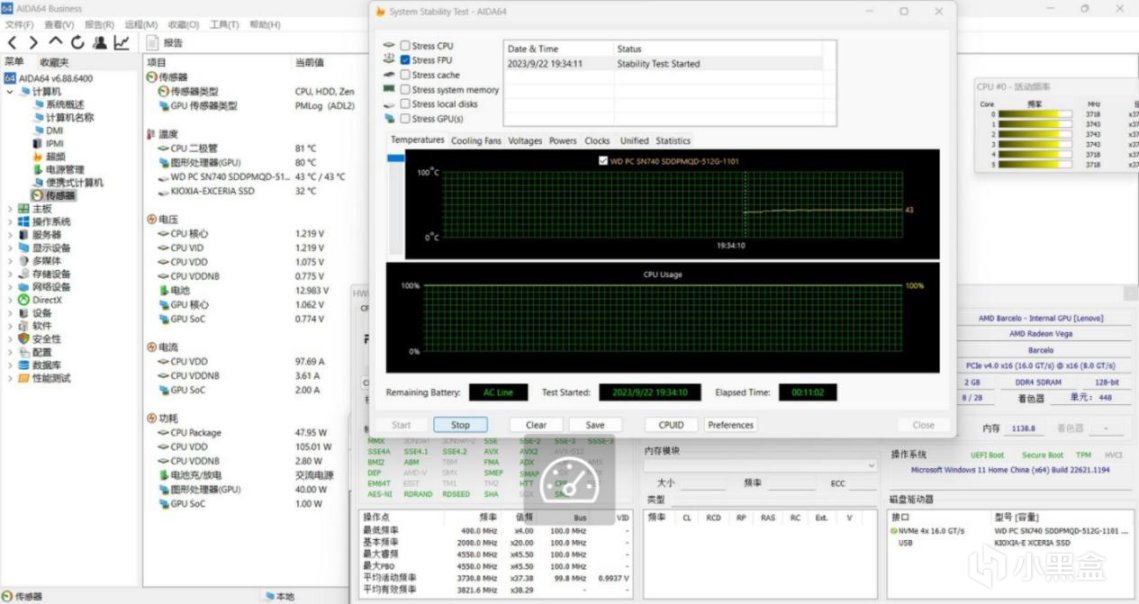Enable the Stress CPU checkbox
This screenshot has height=604, width=1139.
point(405,46)
